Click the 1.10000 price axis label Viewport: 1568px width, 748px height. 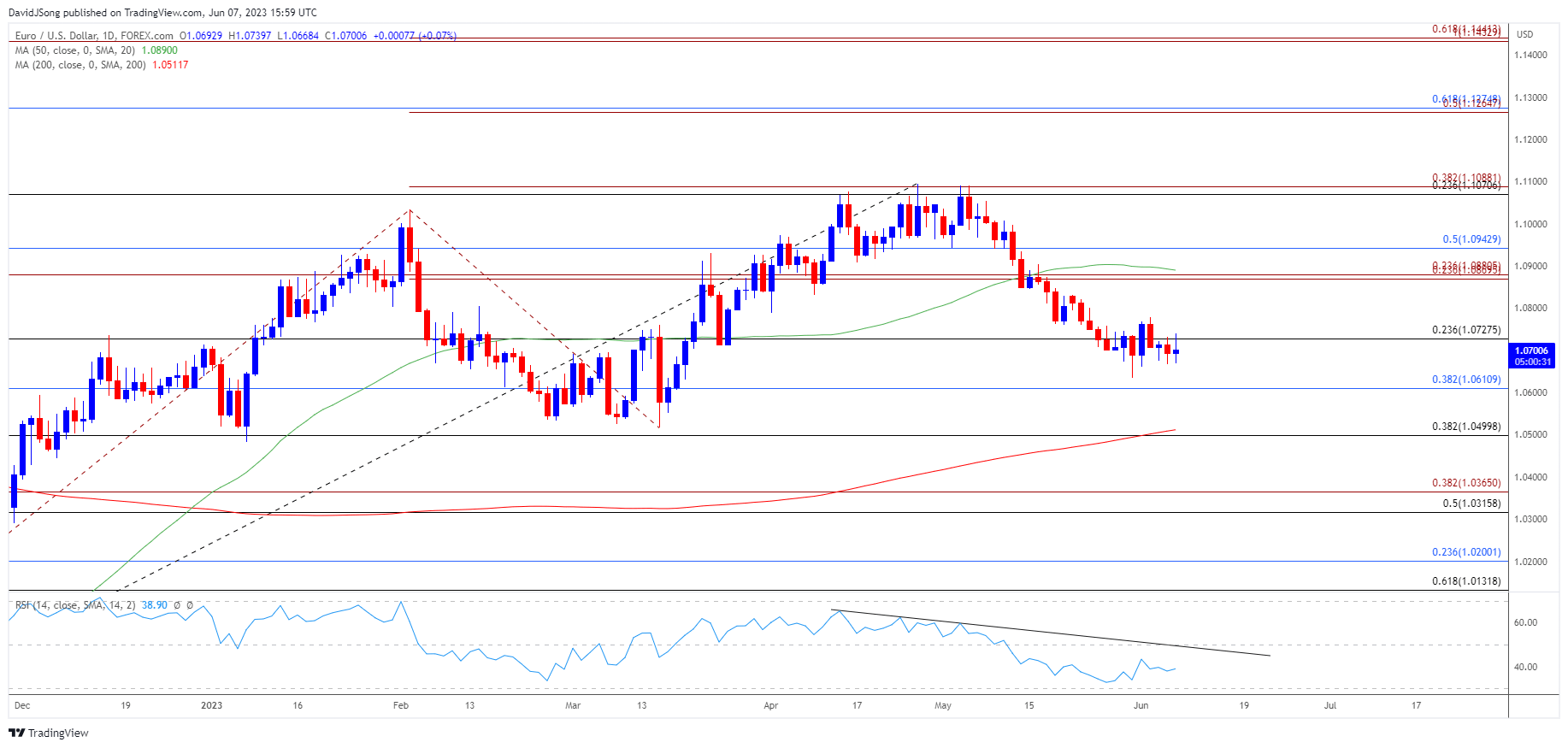click(1530, 224)
